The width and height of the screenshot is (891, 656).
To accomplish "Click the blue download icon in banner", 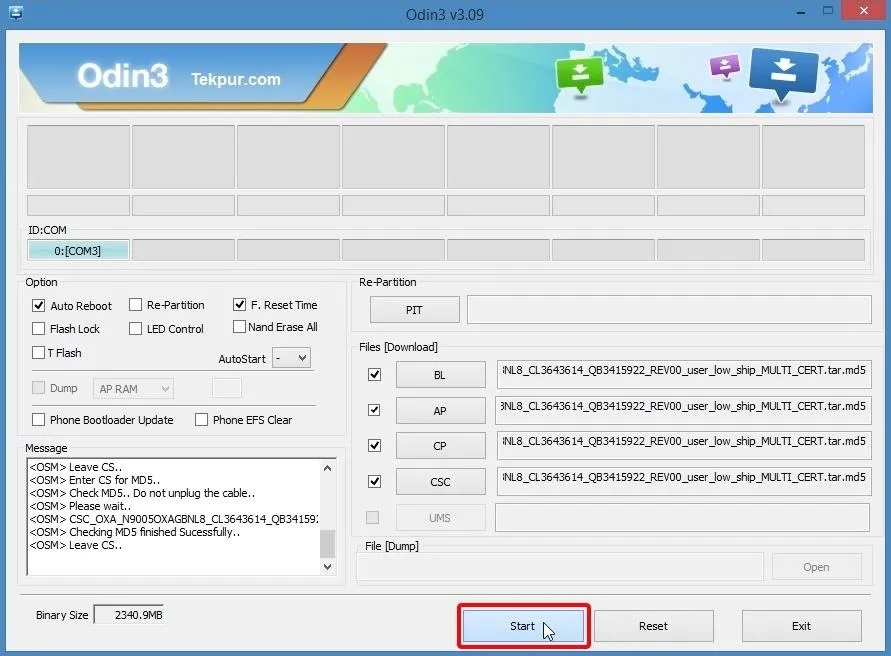I will tap(784, 72).
